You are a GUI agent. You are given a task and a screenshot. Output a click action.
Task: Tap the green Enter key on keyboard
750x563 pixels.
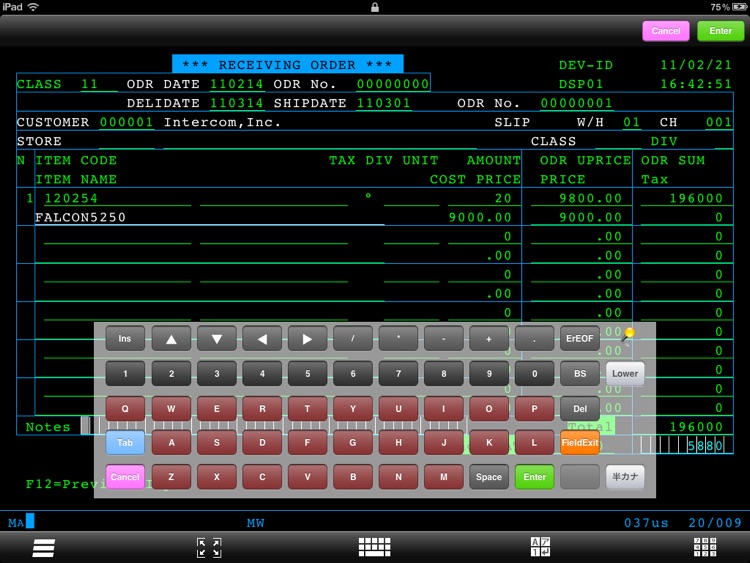click(x=534, y=477)
